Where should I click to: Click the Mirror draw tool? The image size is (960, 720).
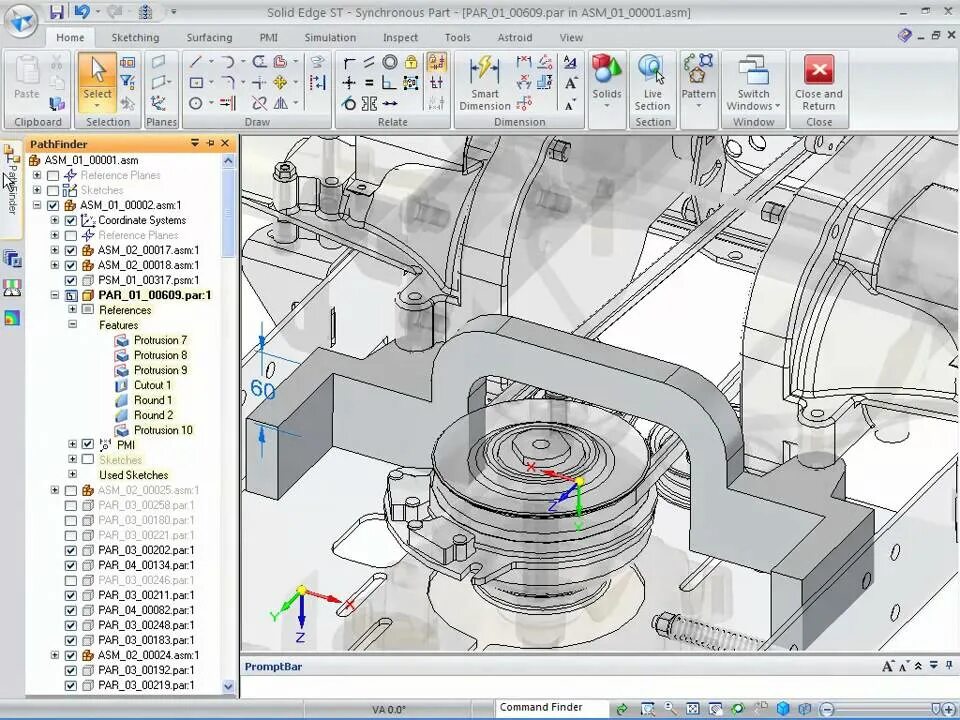(280, 103)
